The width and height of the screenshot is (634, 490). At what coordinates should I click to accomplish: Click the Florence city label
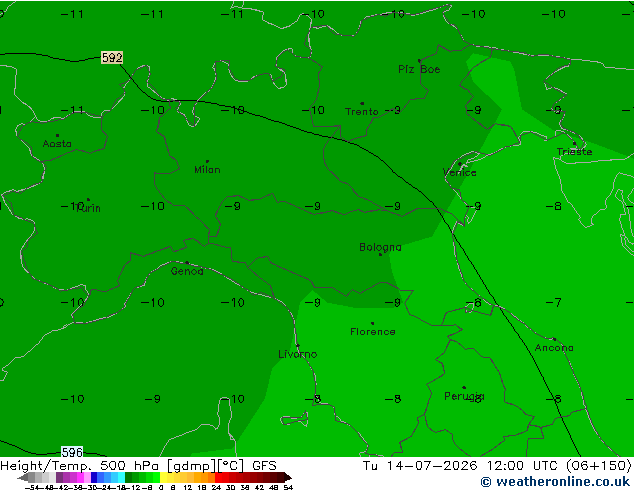pos(372,332)
